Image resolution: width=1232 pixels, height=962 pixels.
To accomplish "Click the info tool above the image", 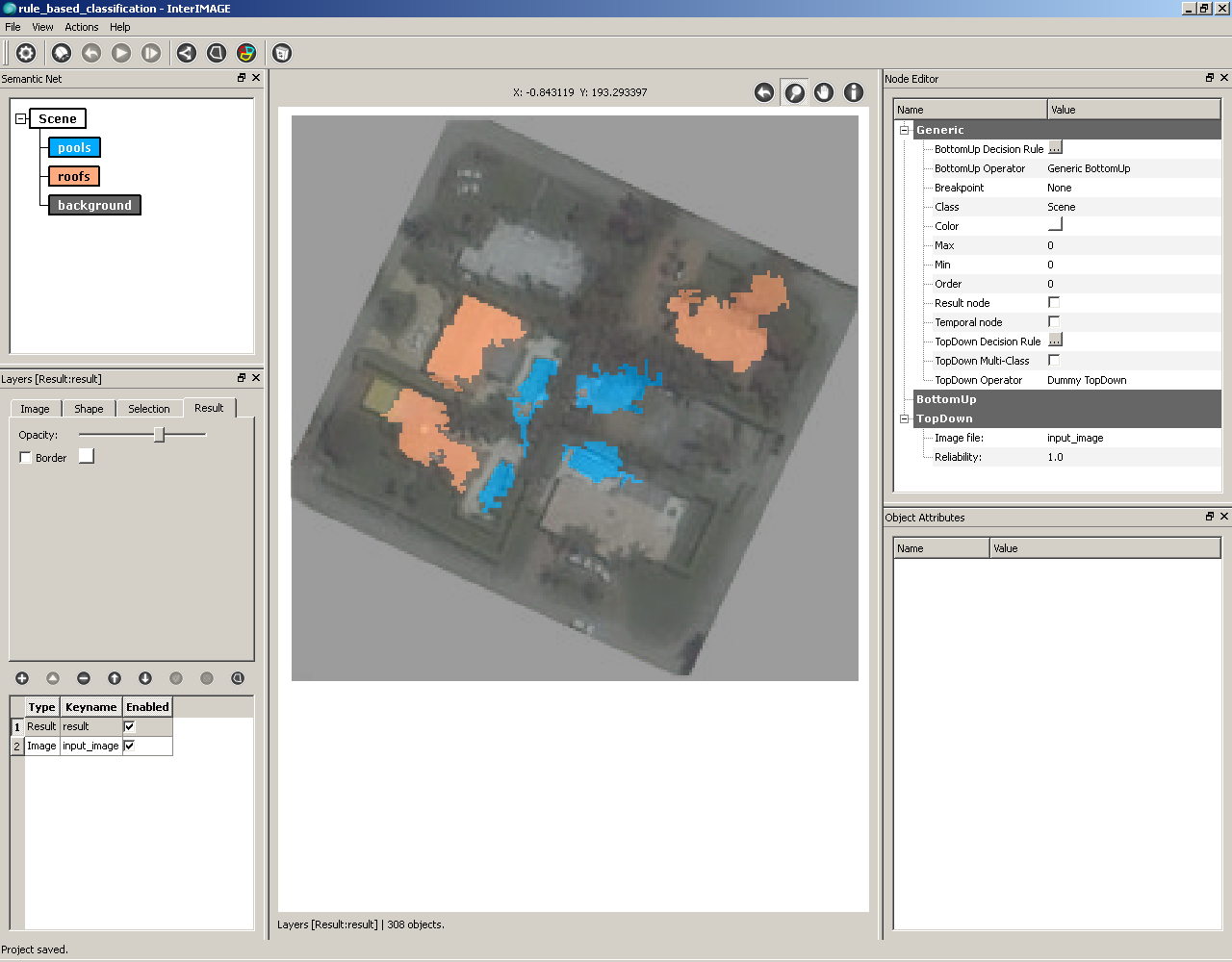I will click(x=854, y=92).
